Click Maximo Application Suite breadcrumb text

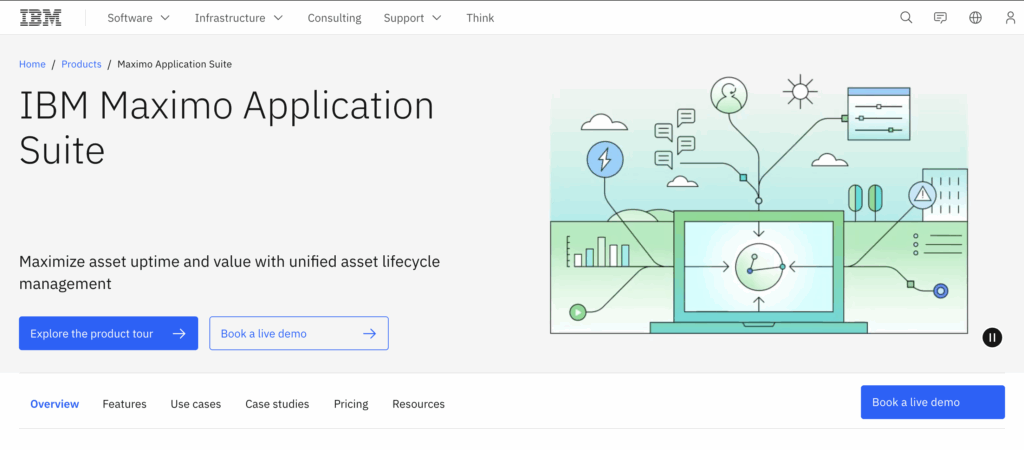click(174, 64)
